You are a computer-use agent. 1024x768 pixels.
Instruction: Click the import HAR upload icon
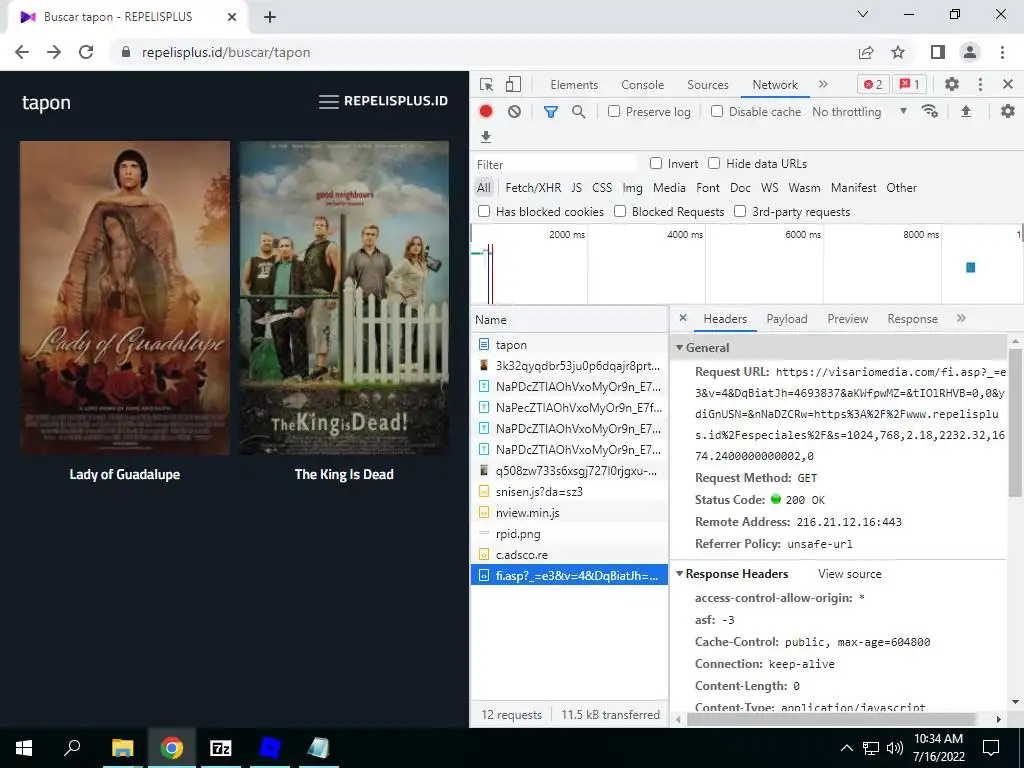click(966, 112)
